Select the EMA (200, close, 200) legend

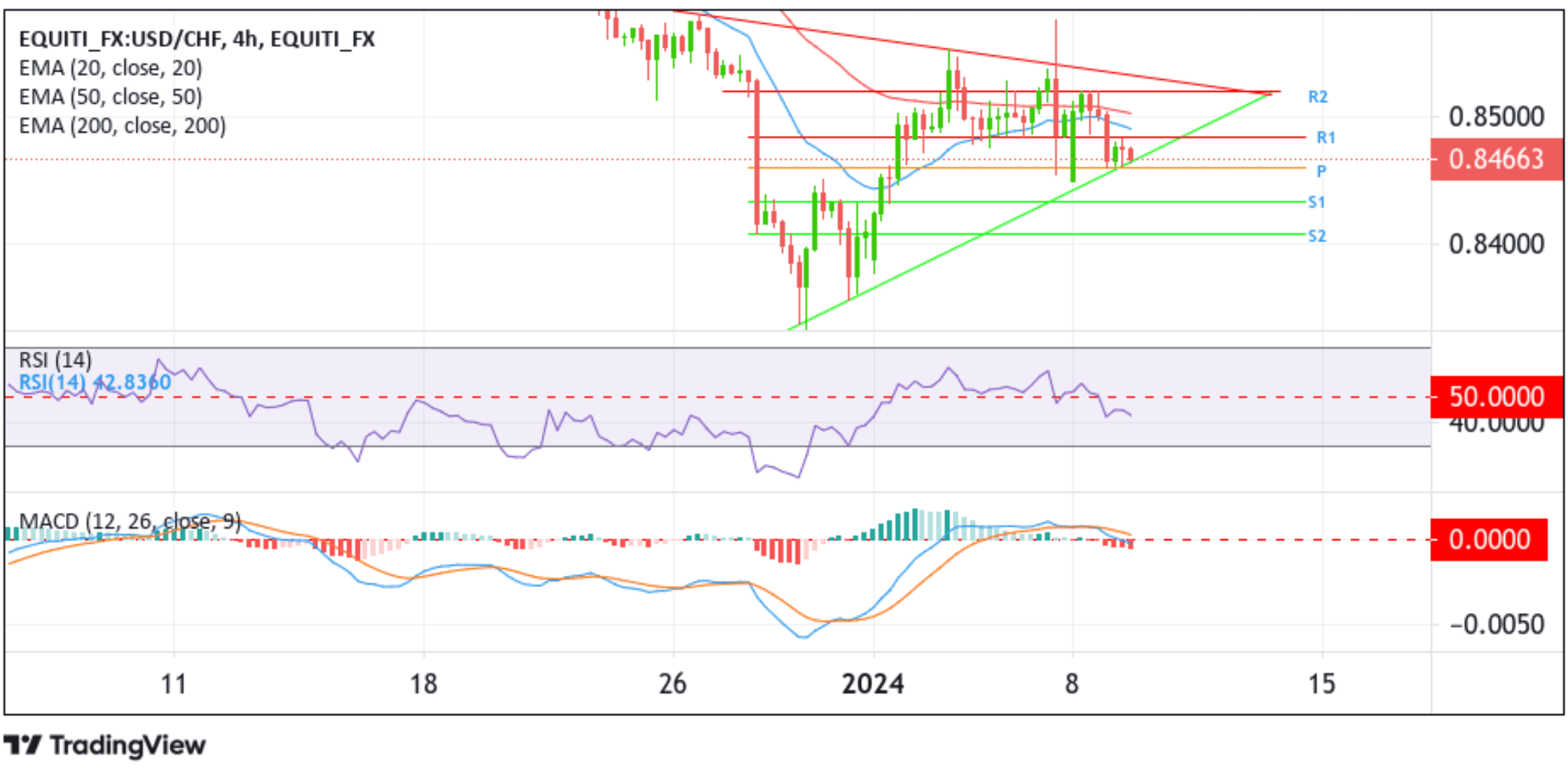123,125
